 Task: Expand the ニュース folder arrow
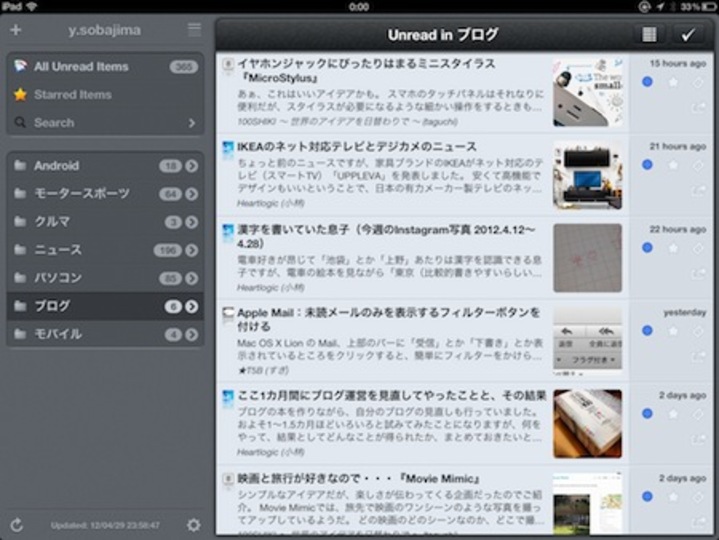[192, 250]
